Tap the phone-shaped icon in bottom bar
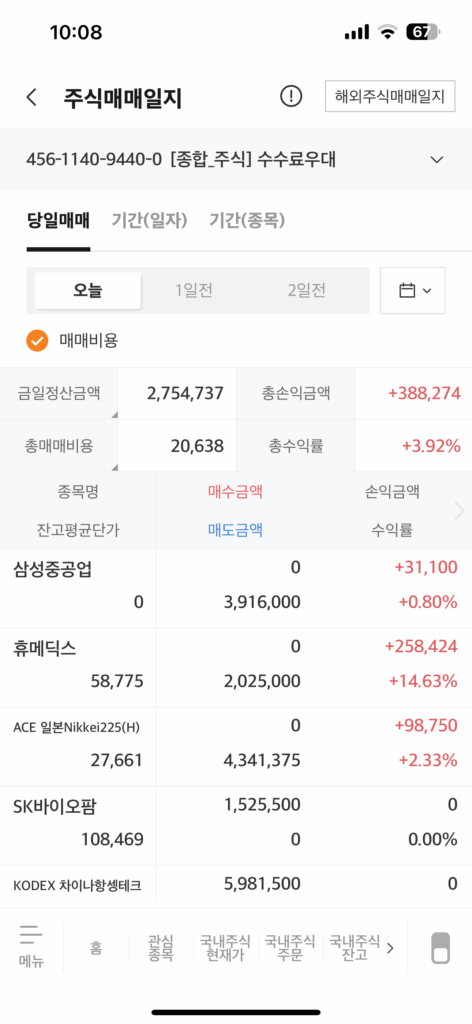The image size is (472, 1024). [x=441, y=948]
